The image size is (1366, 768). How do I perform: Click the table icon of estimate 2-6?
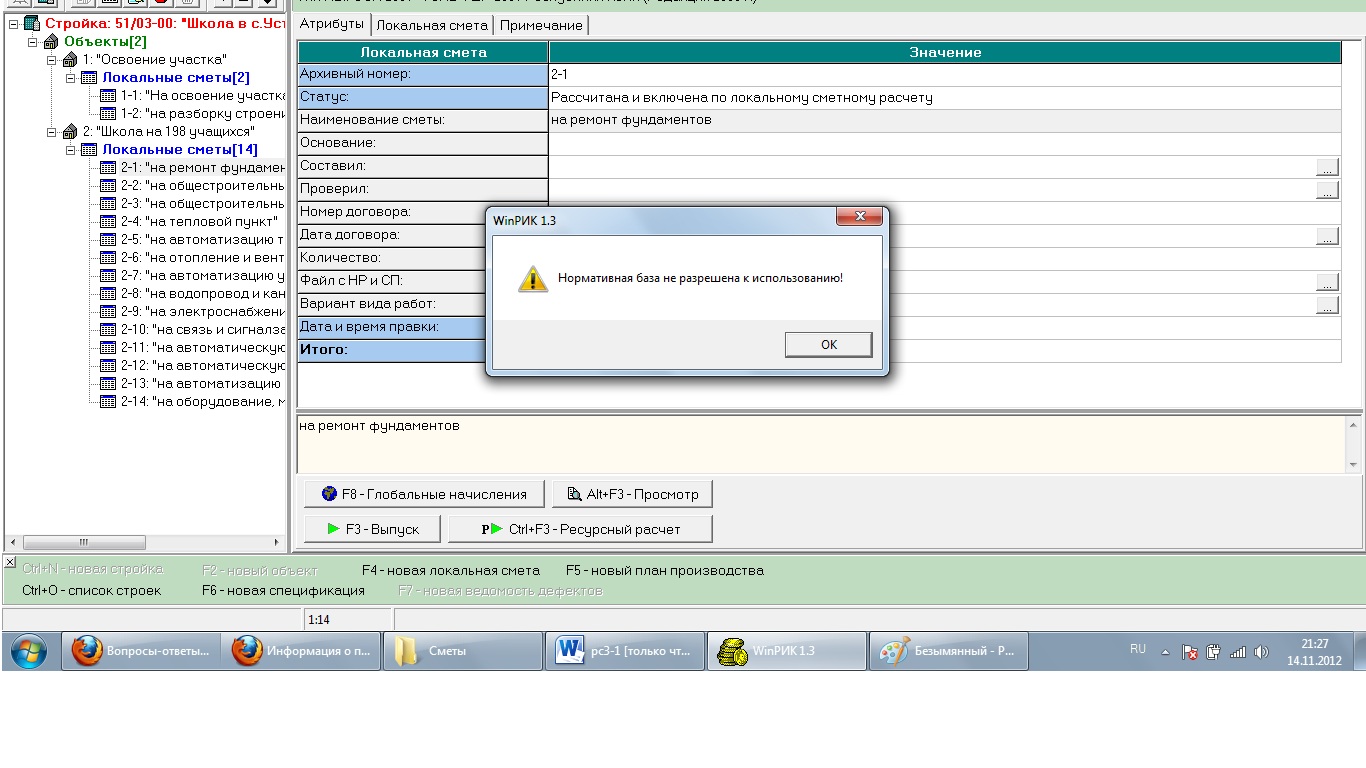click(x=109, y=257)
